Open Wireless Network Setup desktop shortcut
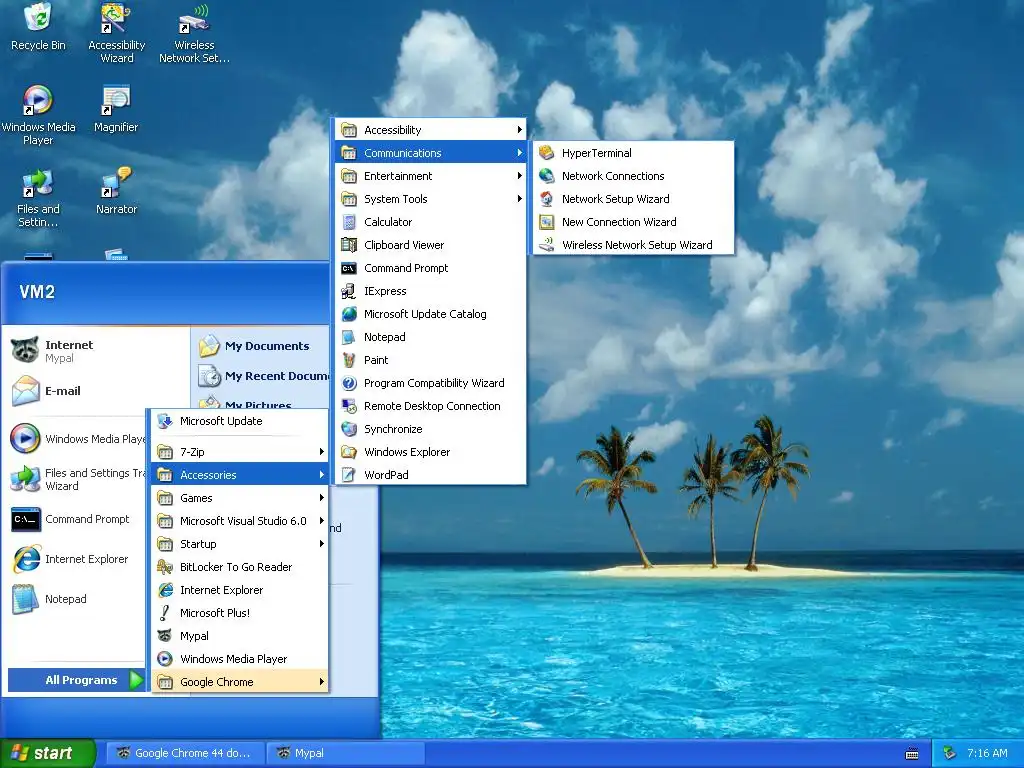The height and width of the screenshot is (768, 1024). [x=194, y=33]
